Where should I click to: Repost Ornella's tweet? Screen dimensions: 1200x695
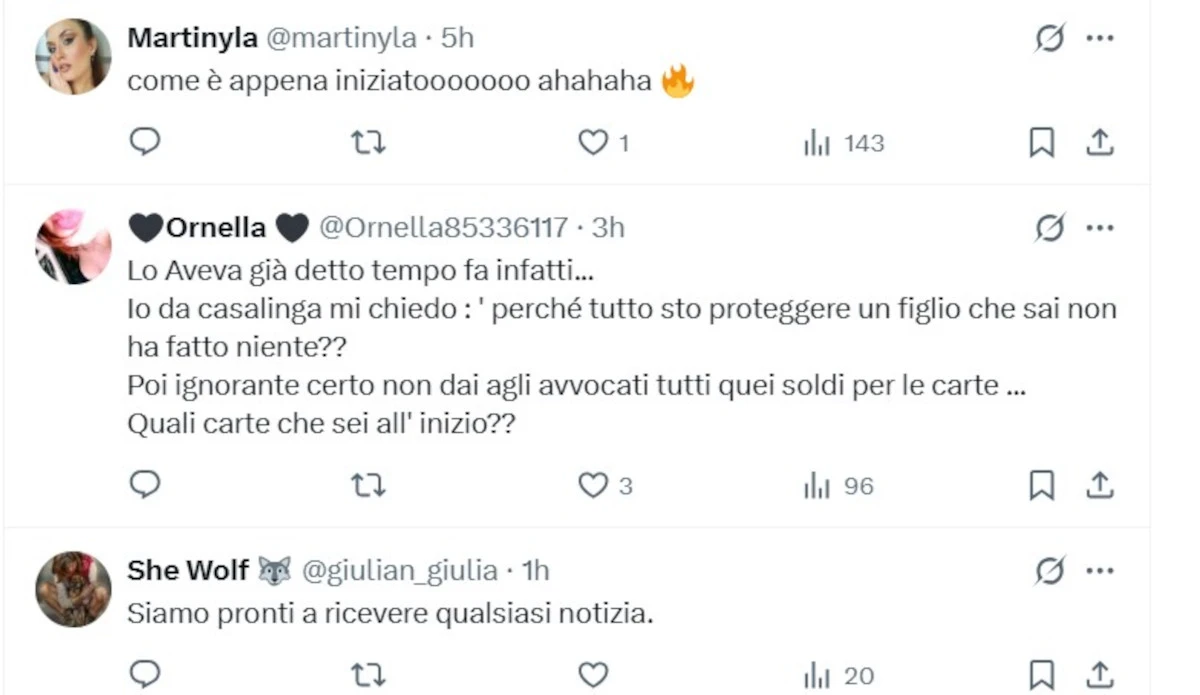[368, 485]
